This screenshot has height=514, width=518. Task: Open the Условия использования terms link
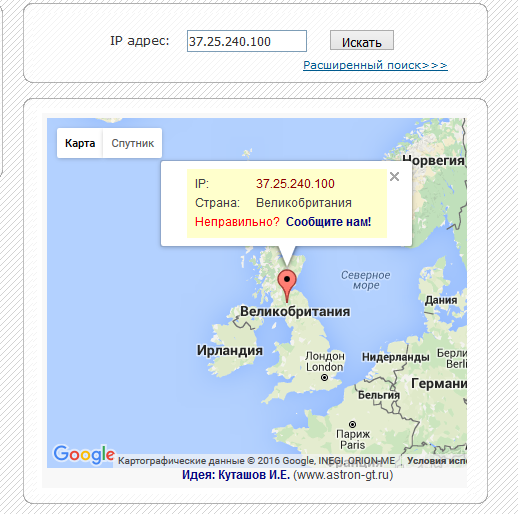click(437, 461)
